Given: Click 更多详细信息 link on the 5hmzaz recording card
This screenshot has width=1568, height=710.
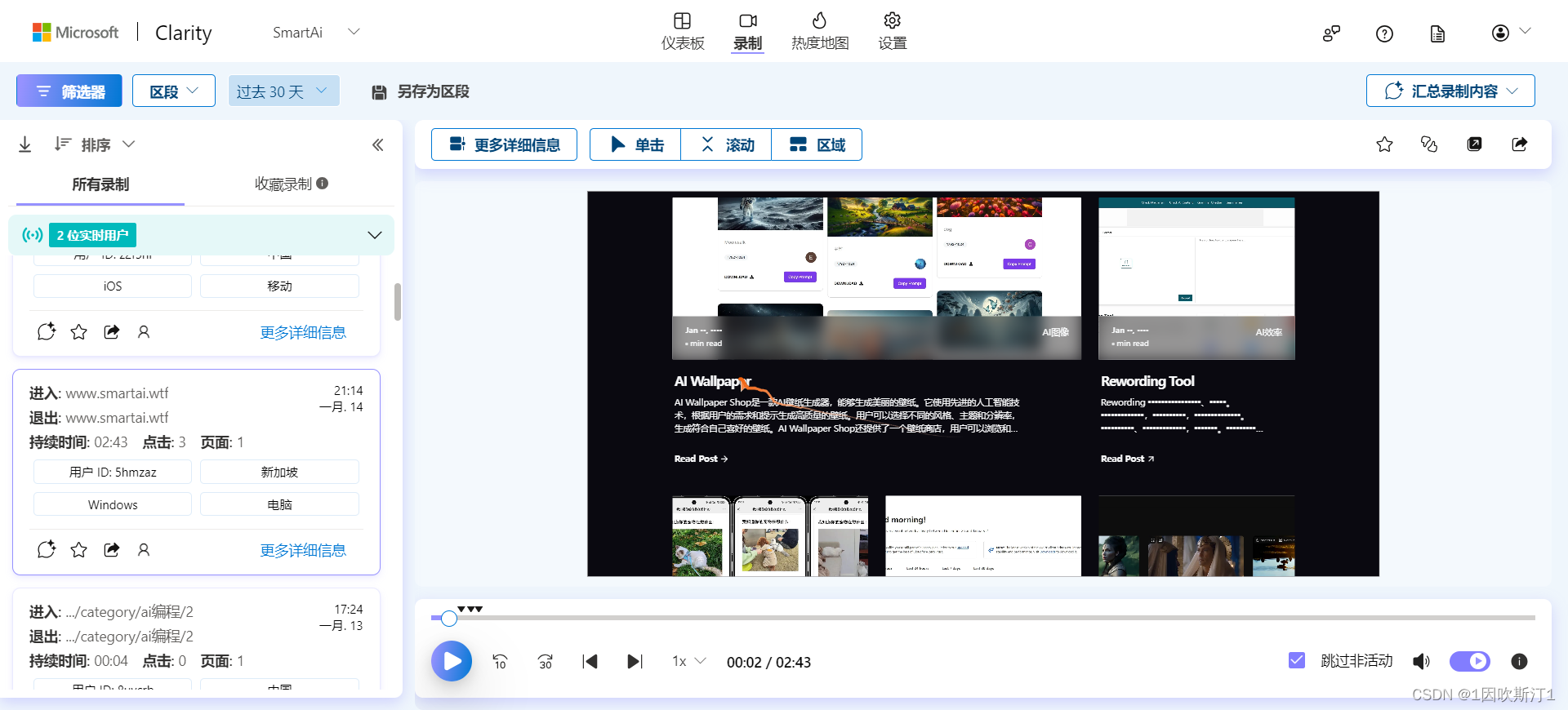Looking at the screenshot, I should coord(303,550).
